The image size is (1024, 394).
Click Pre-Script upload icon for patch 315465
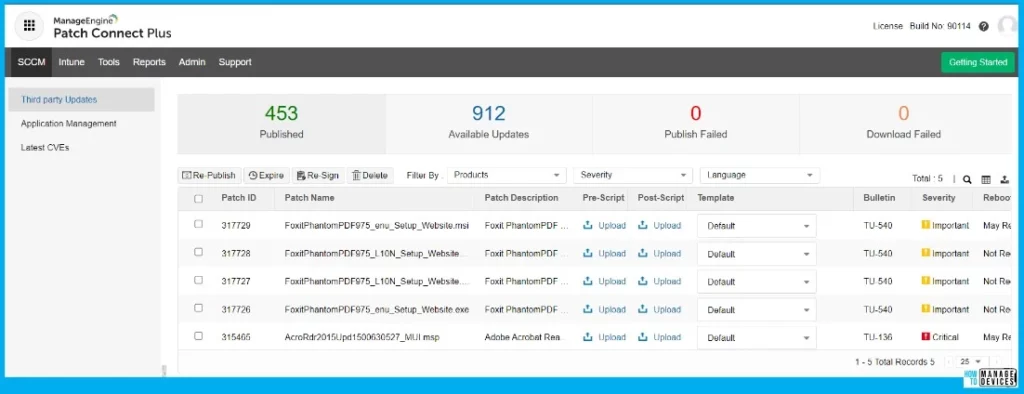(x=587, y=337)
